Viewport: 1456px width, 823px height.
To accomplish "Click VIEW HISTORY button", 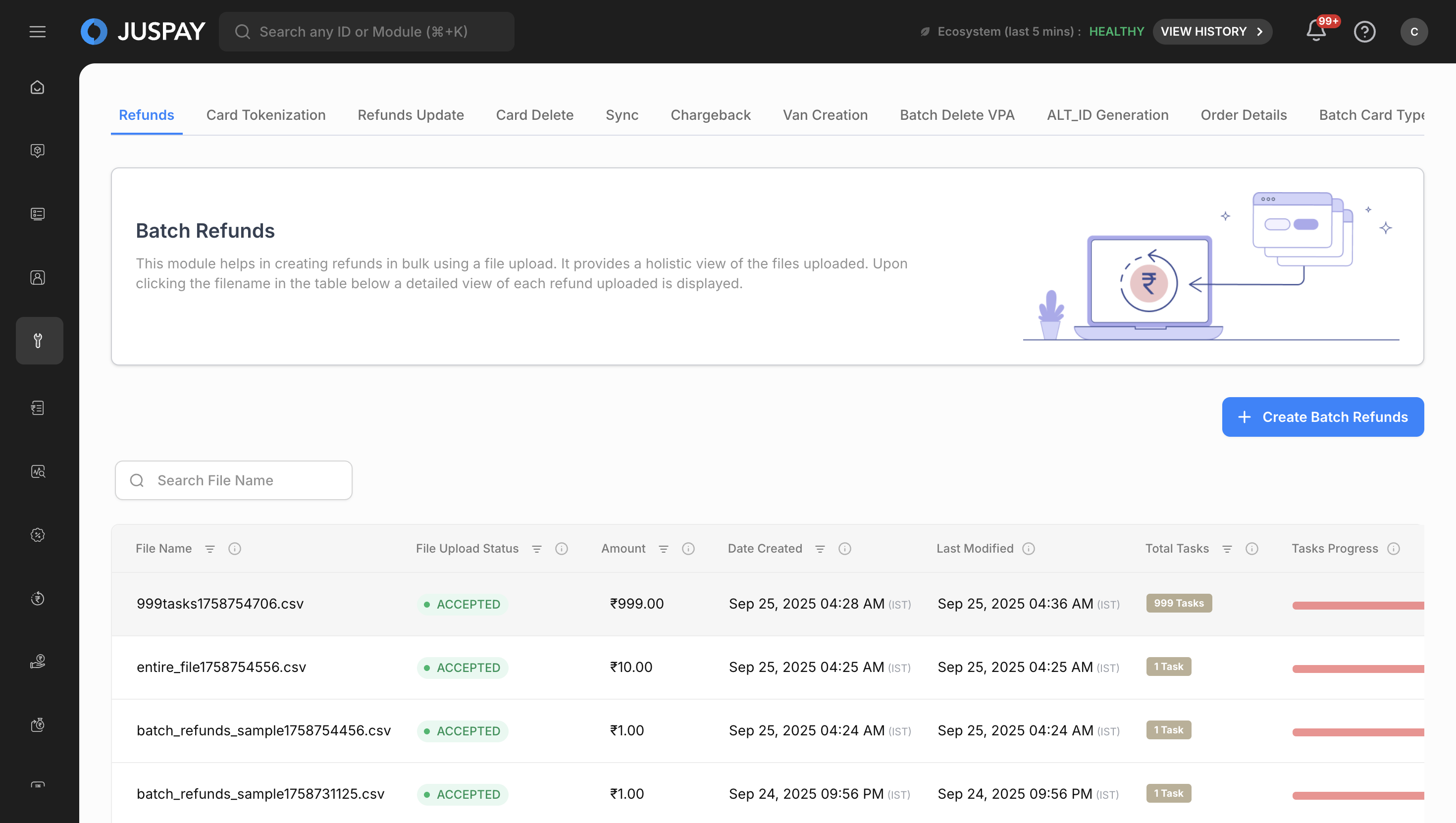I will point(1212,32).
